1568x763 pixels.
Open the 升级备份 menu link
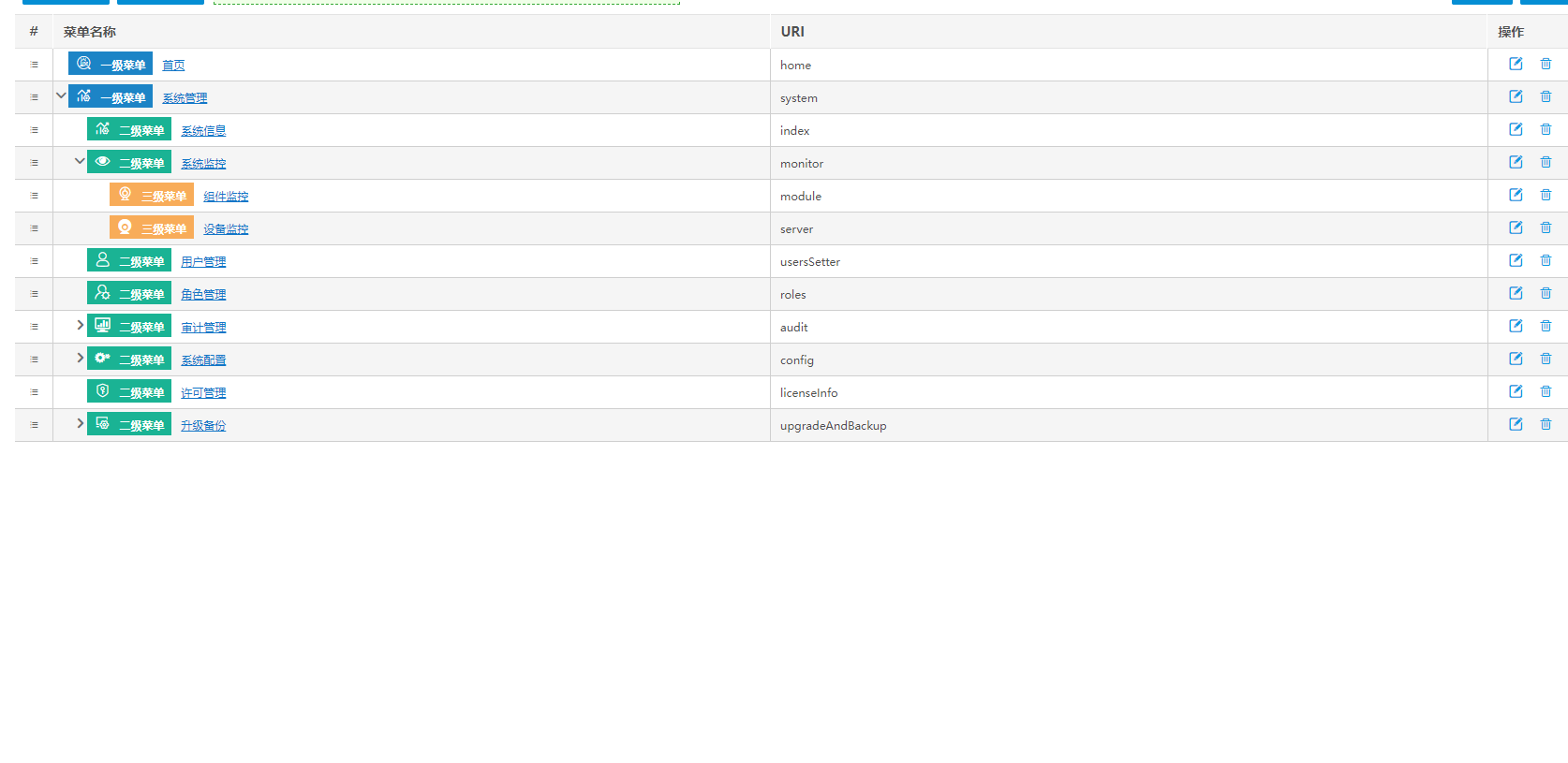click(203, 426)
